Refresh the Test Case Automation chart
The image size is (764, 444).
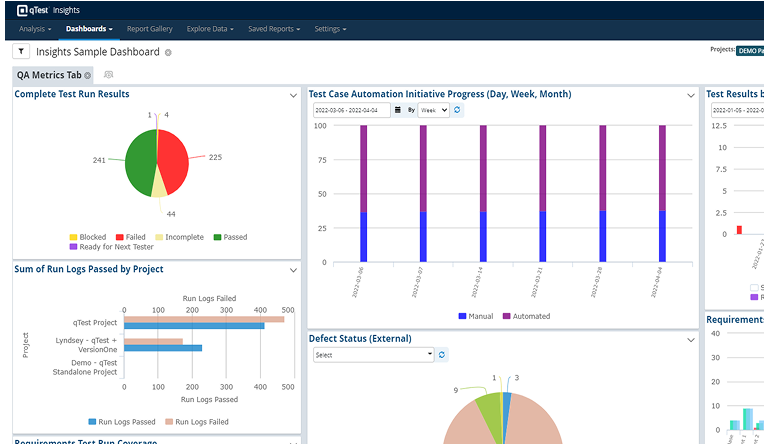(x=458, y=110)
